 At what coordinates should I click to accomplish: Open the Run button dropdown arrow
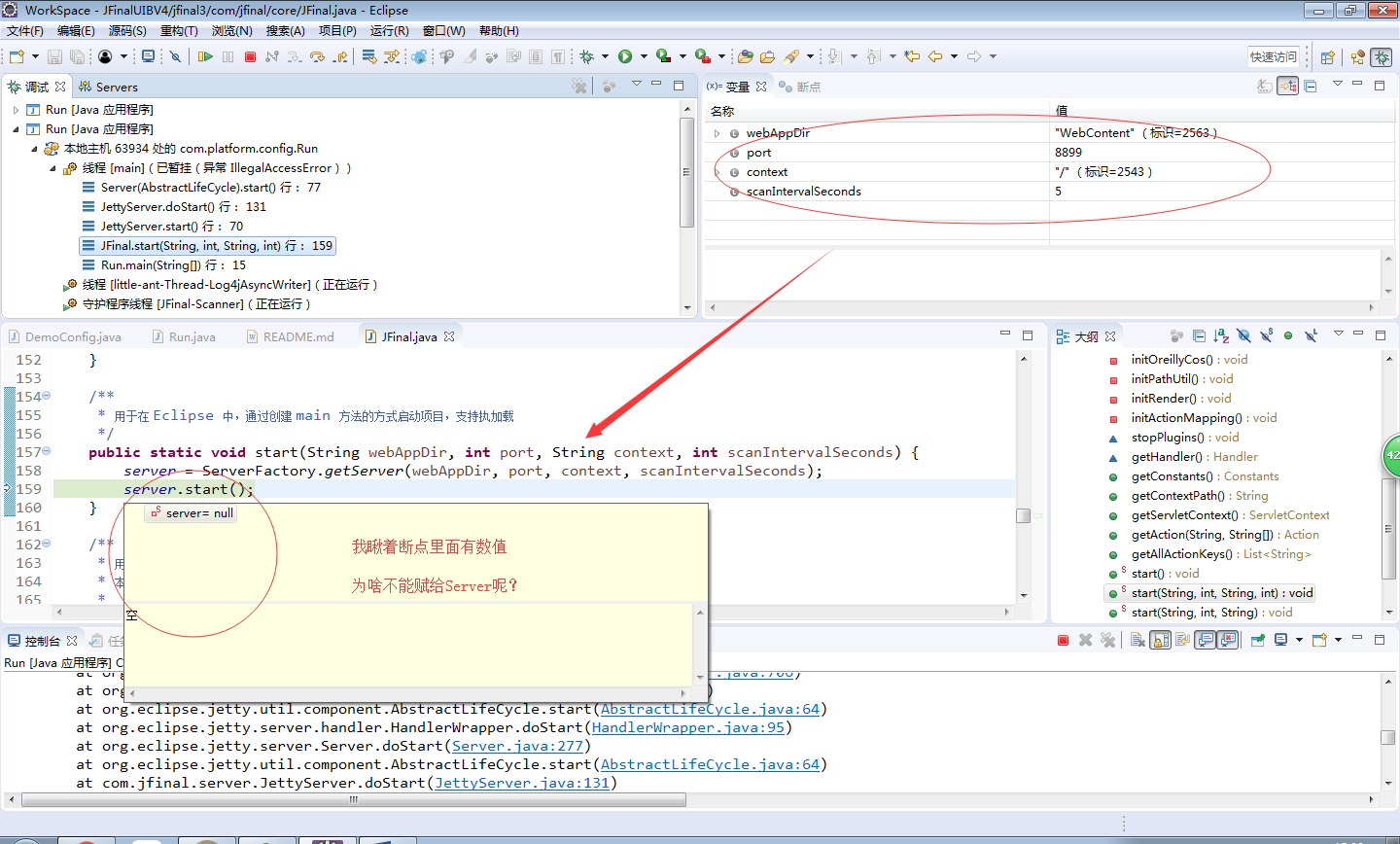click(643, 56)
